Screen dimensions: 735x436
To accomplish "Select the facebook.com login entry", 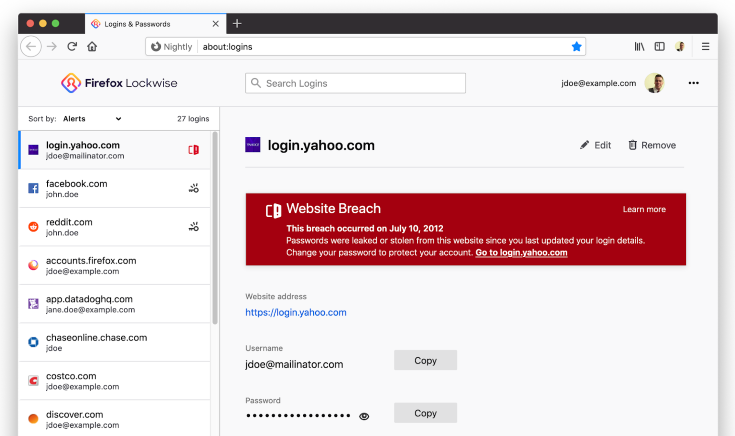I will (114, 188).
